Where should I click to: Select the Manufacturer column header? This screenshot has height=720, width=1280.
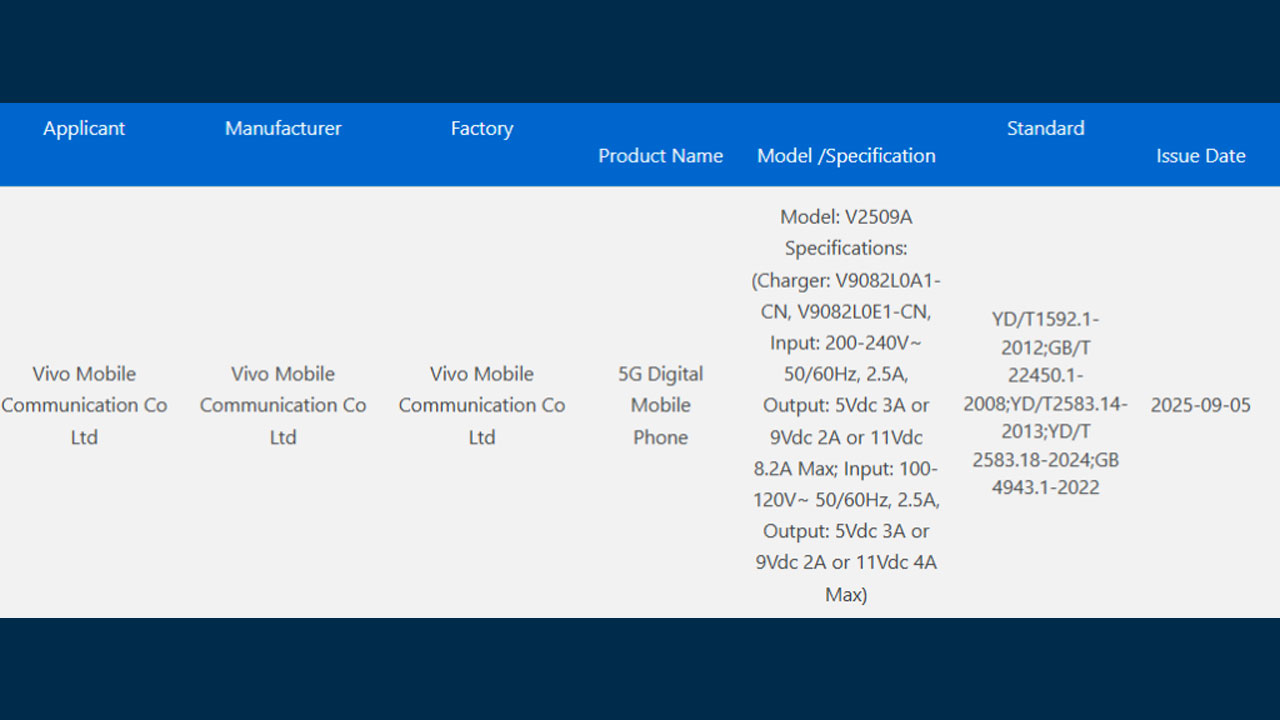pyautogui.click(x=283, y=128)
